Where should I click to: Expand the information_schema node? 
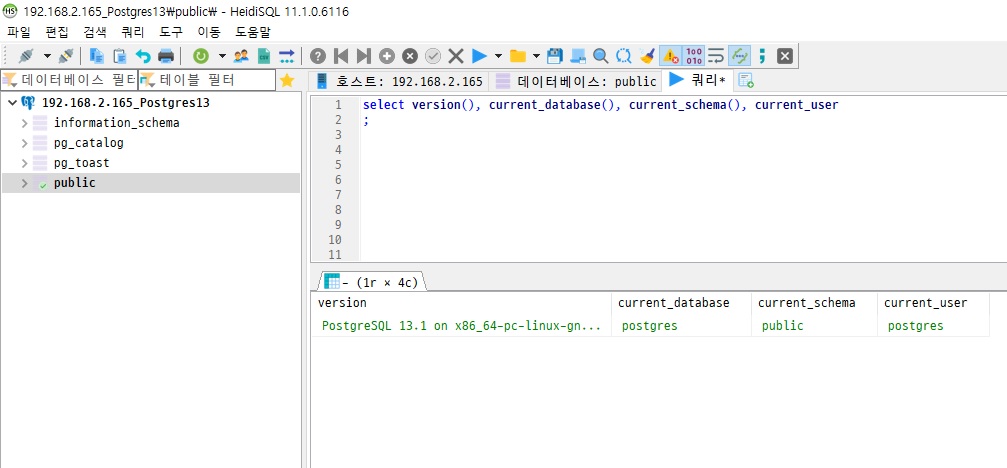coord(24,123)
